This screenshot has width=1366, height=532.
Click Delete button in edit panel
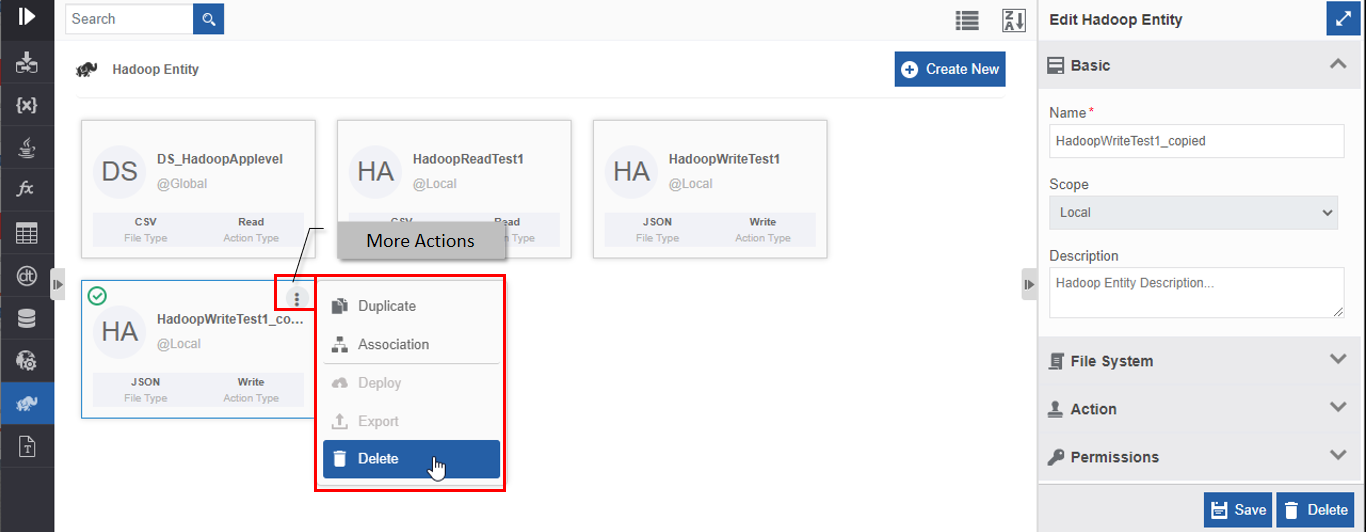point(1315,509)
